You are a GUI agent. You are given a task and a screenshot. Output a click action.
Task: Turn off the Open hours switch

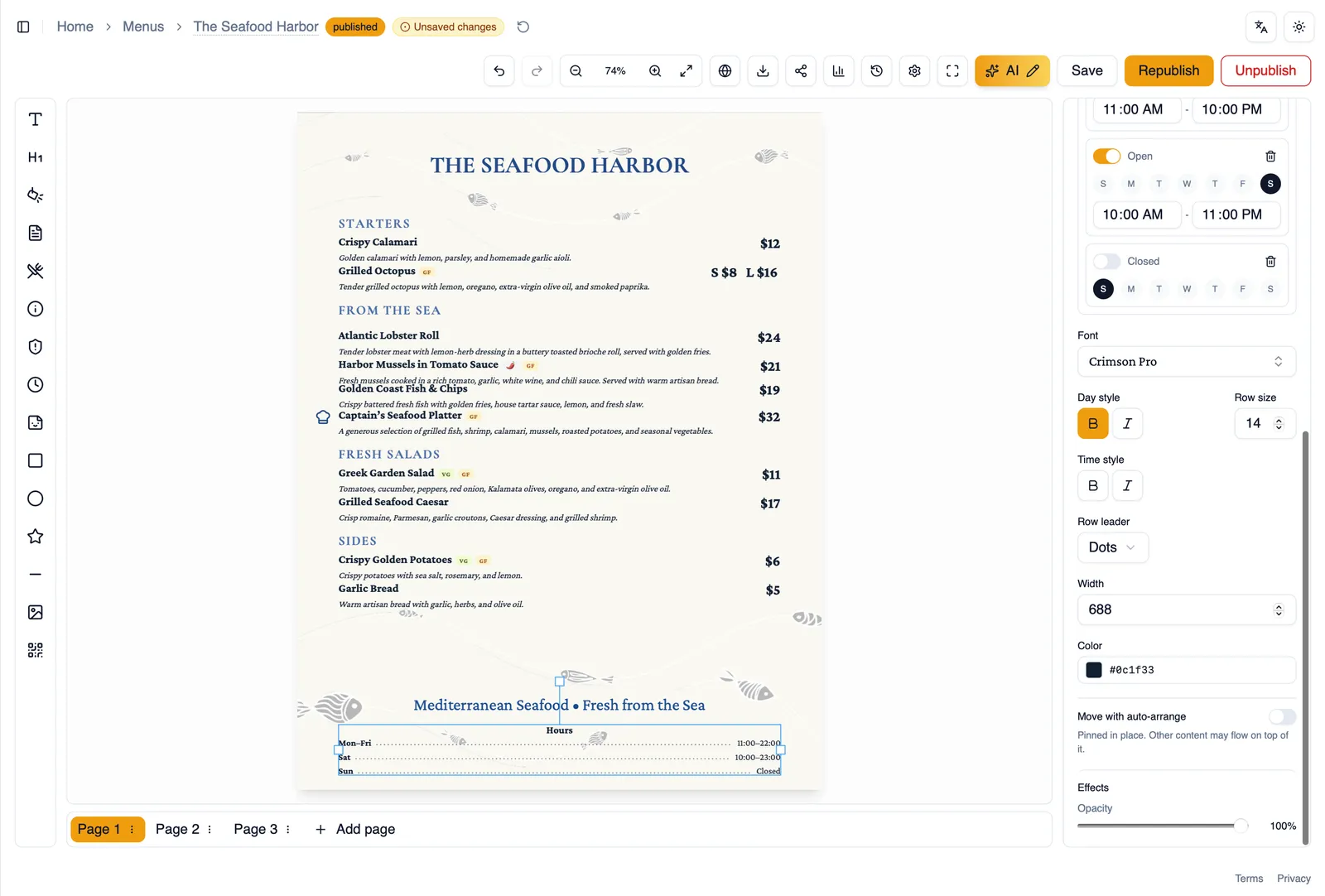point(1106,156)
